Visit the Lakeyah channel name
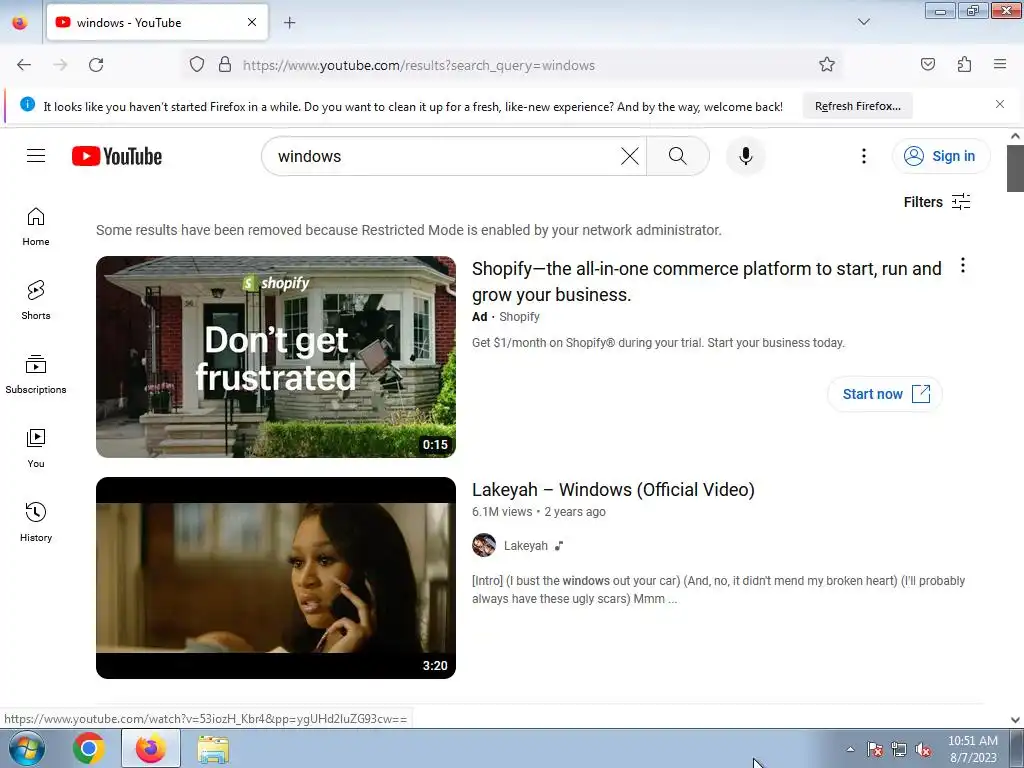This screenshot has width=1024, height=768. click(526, 545)
